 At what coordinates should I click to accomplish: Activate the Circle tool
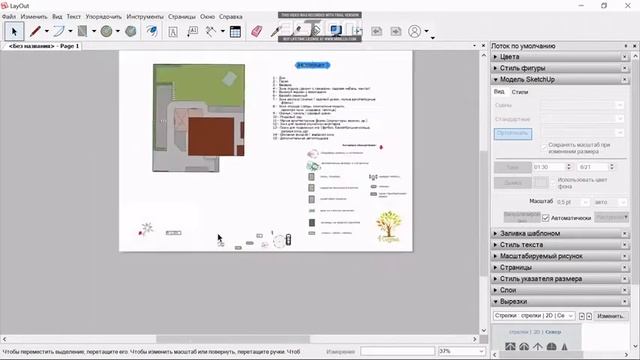pyautogui.click(x=106, y=31)
